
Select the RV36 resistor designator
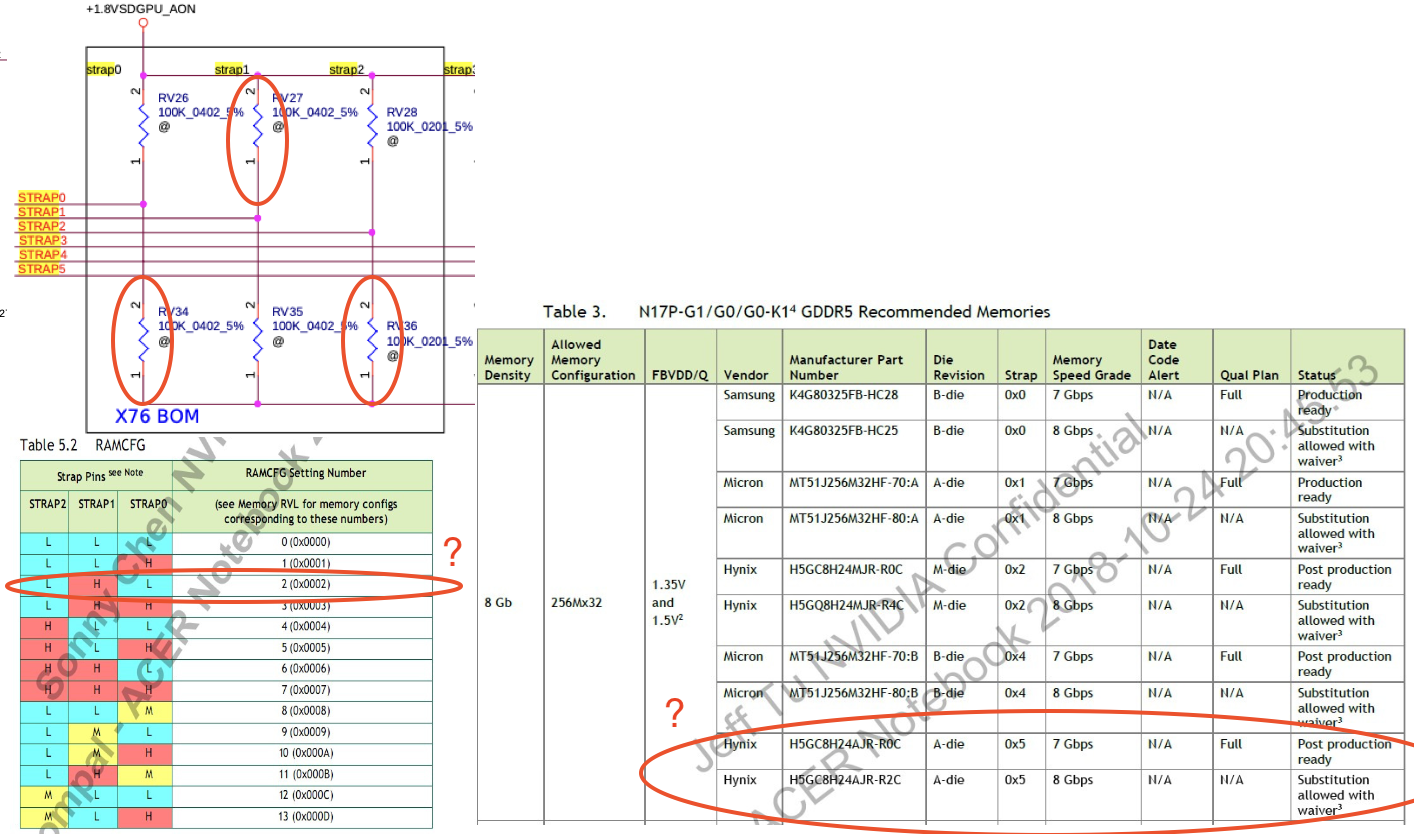[x=402, y=326]
